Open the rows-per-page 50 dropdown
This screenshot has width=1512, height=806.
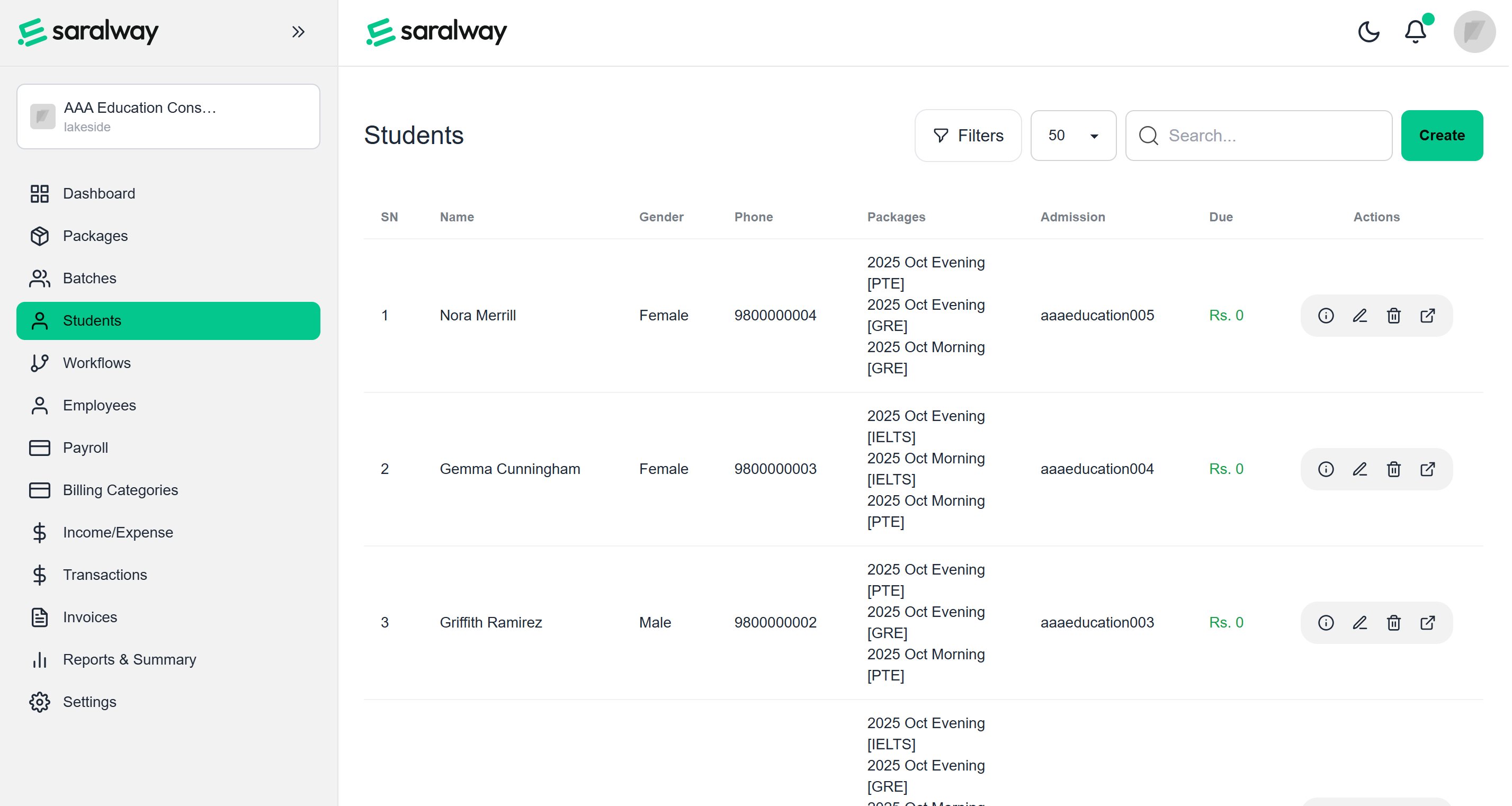click(x=1073, y=136)
